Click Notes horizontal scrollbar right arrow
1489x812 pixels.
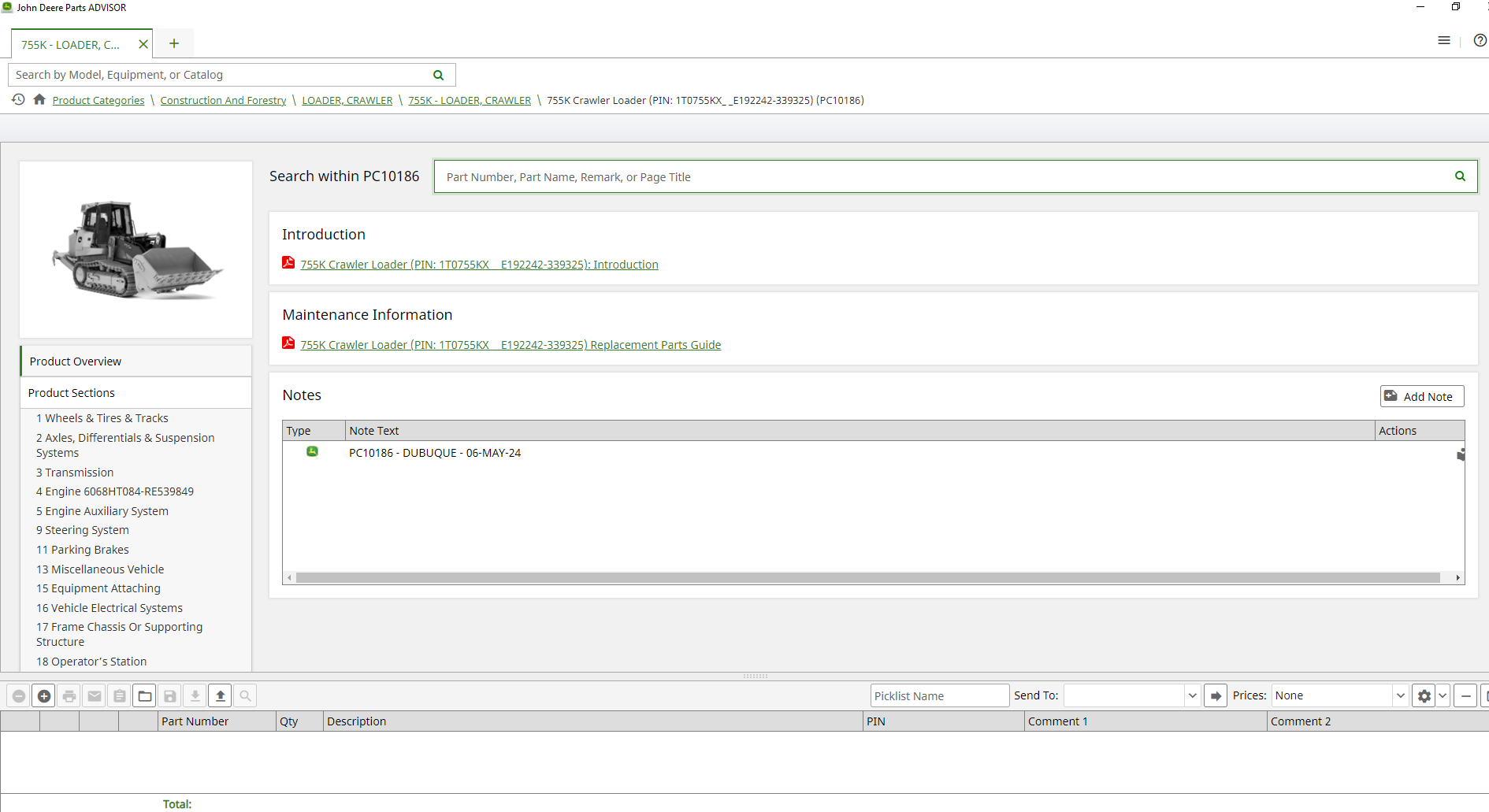point(1458,578)
